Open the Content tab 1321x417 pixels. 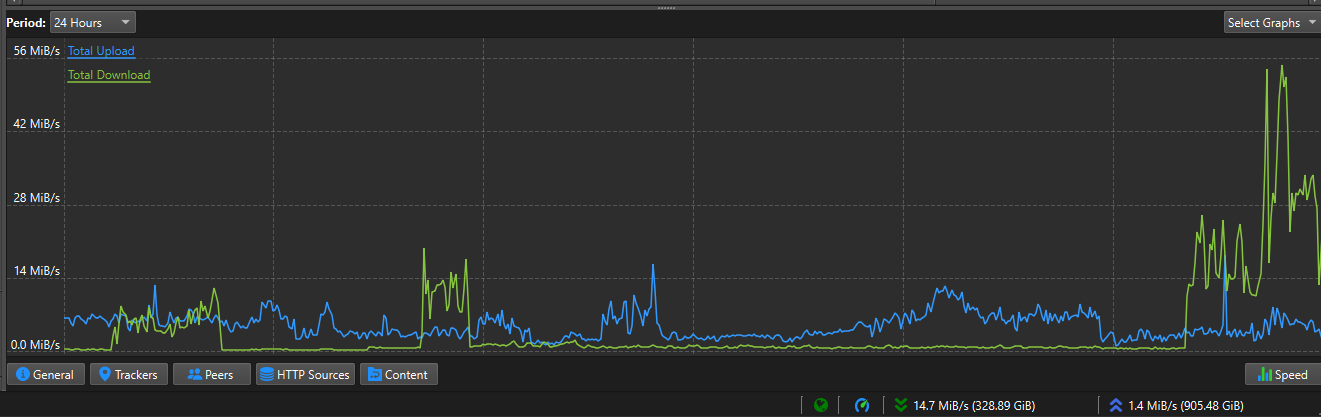pyautogui.click(x=398, y=375)
